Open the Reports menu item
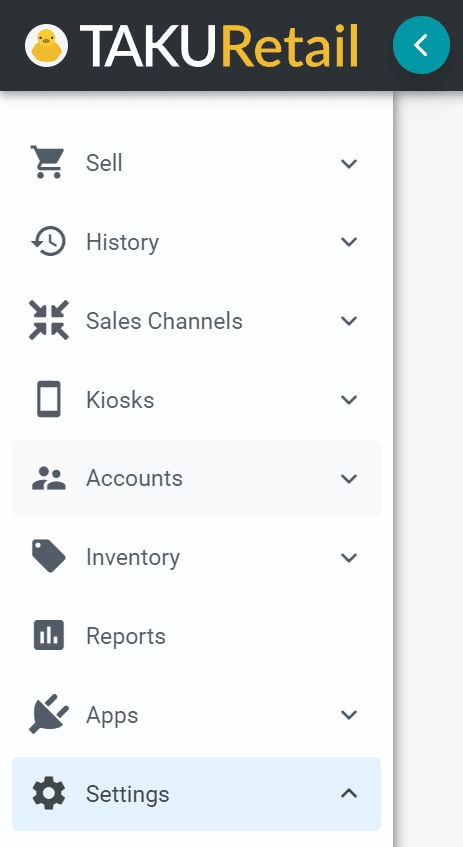Screen dimensions: 463x847 coord(197,636)
